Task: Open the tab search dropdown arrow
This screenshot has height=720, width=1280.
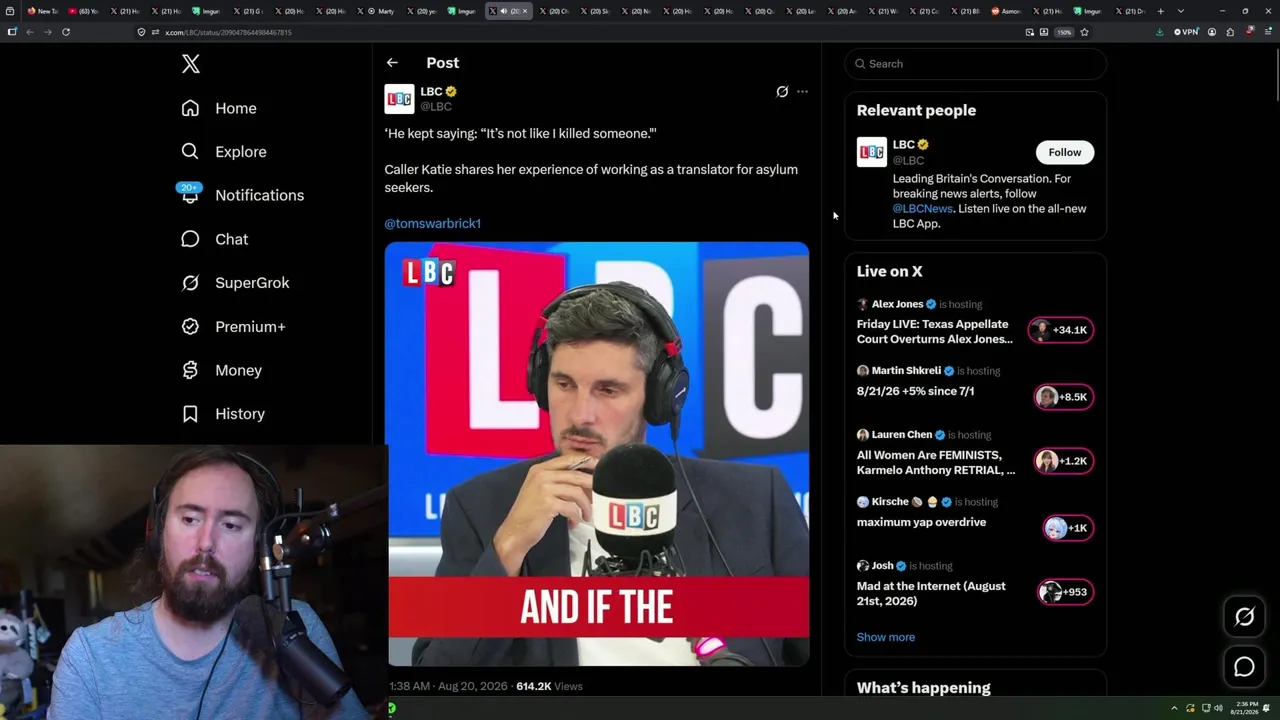Action: 1180,11
